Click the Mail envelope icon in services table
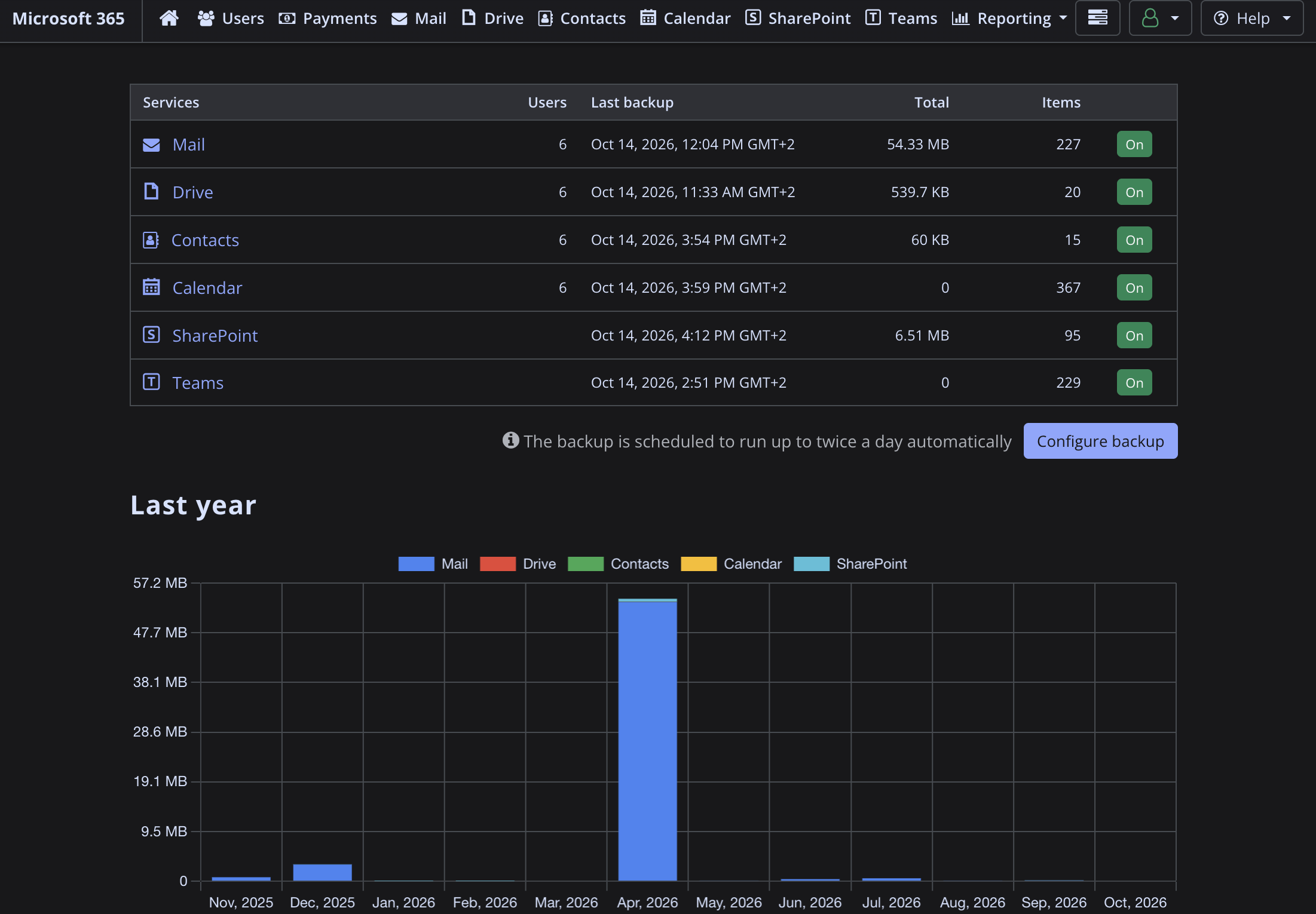Viewport: 1316px width, 914px height. coord(151,145)
